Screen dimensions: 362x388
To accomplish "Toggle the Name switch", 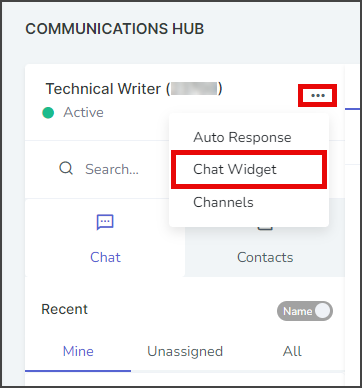I will [x=305, y=311].
